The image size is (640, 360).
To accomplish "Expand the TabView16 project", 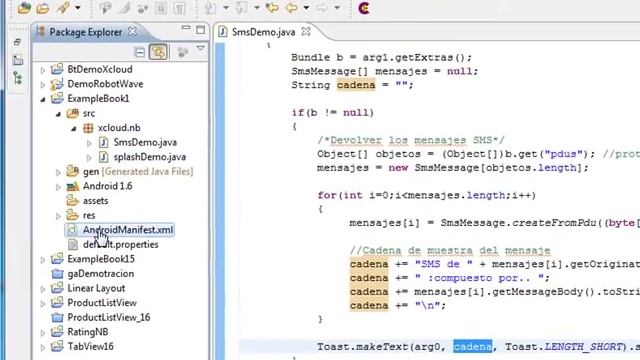I will click(x=43, y=347).
